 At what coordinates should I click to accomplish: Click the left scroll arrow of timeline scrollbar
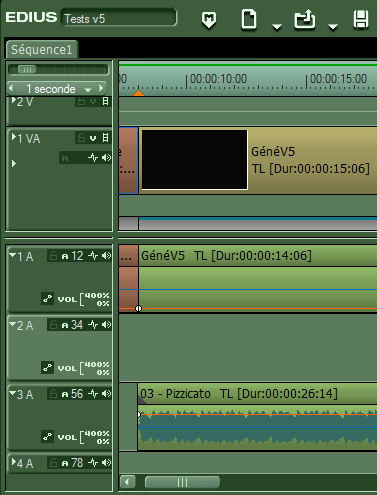coord(128,482)
